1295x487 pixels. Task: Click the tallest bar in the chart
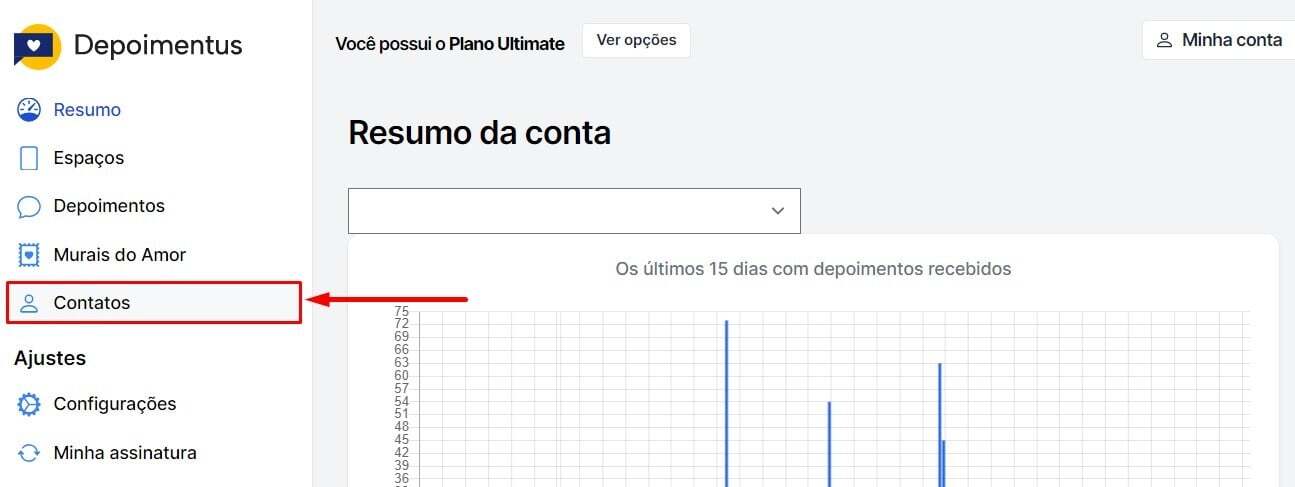726,400
